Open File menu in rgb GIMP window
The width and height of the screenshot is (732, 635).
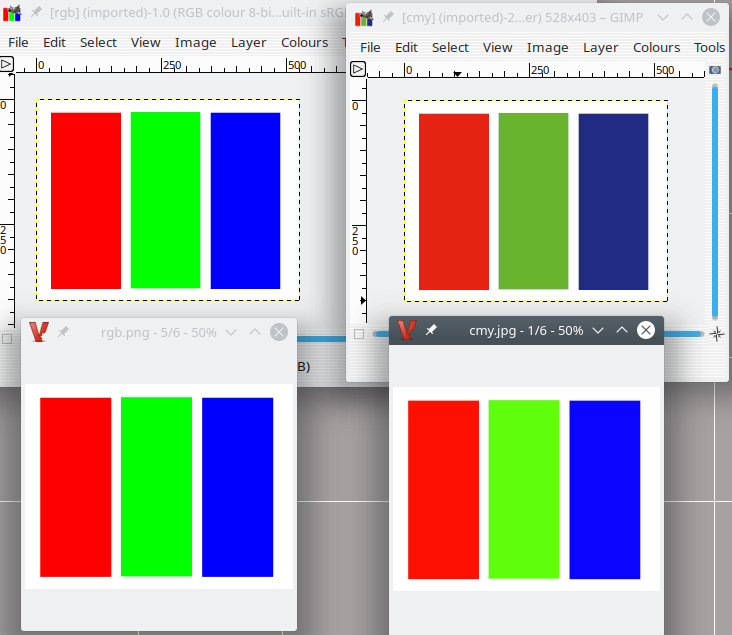[x=18, y=42]
